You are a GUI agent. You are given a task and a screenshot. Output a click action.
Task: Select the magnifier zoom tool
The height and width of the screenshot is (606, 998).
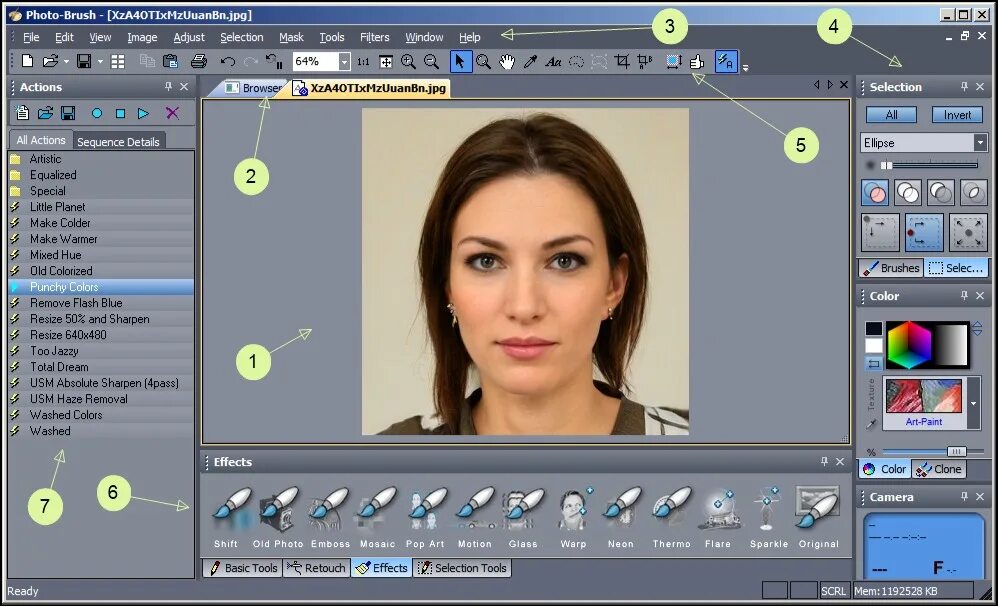click(484, 62)
